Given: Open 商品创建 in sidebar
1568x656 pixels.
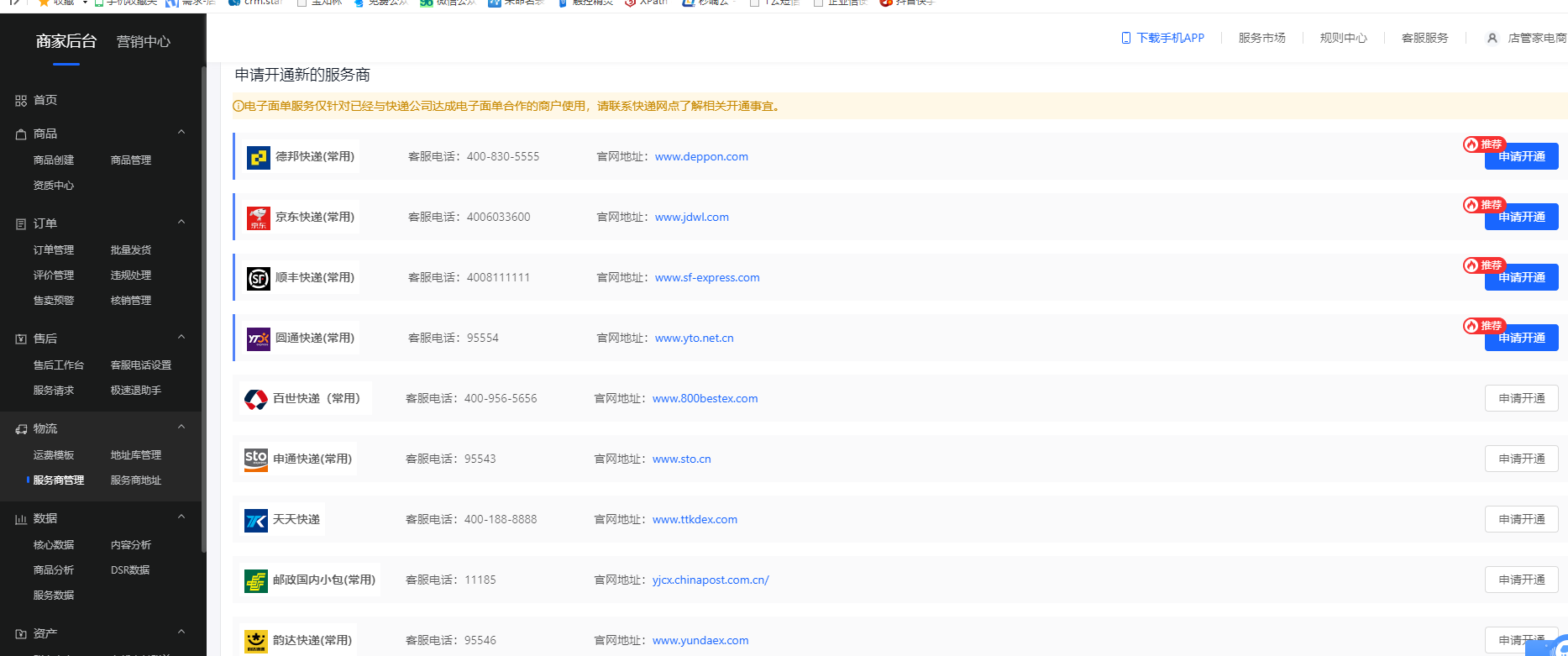Looking at the screenshot, I should point(54,160).
